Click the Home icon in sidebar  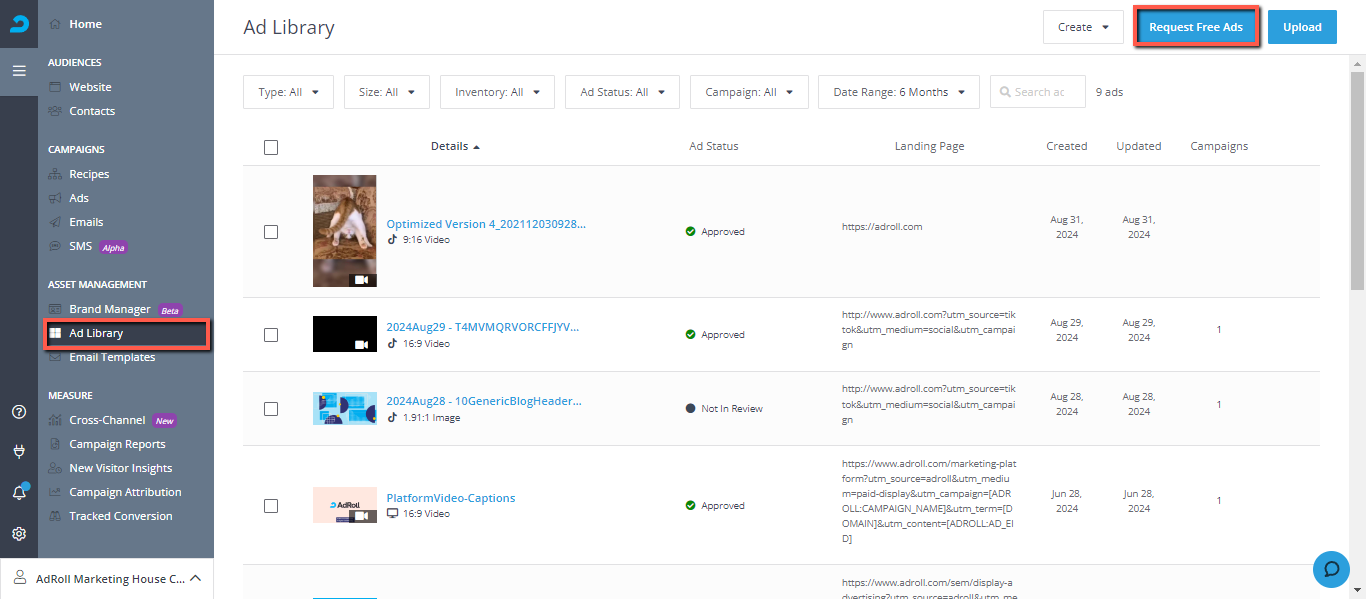(x=55, y=24)
